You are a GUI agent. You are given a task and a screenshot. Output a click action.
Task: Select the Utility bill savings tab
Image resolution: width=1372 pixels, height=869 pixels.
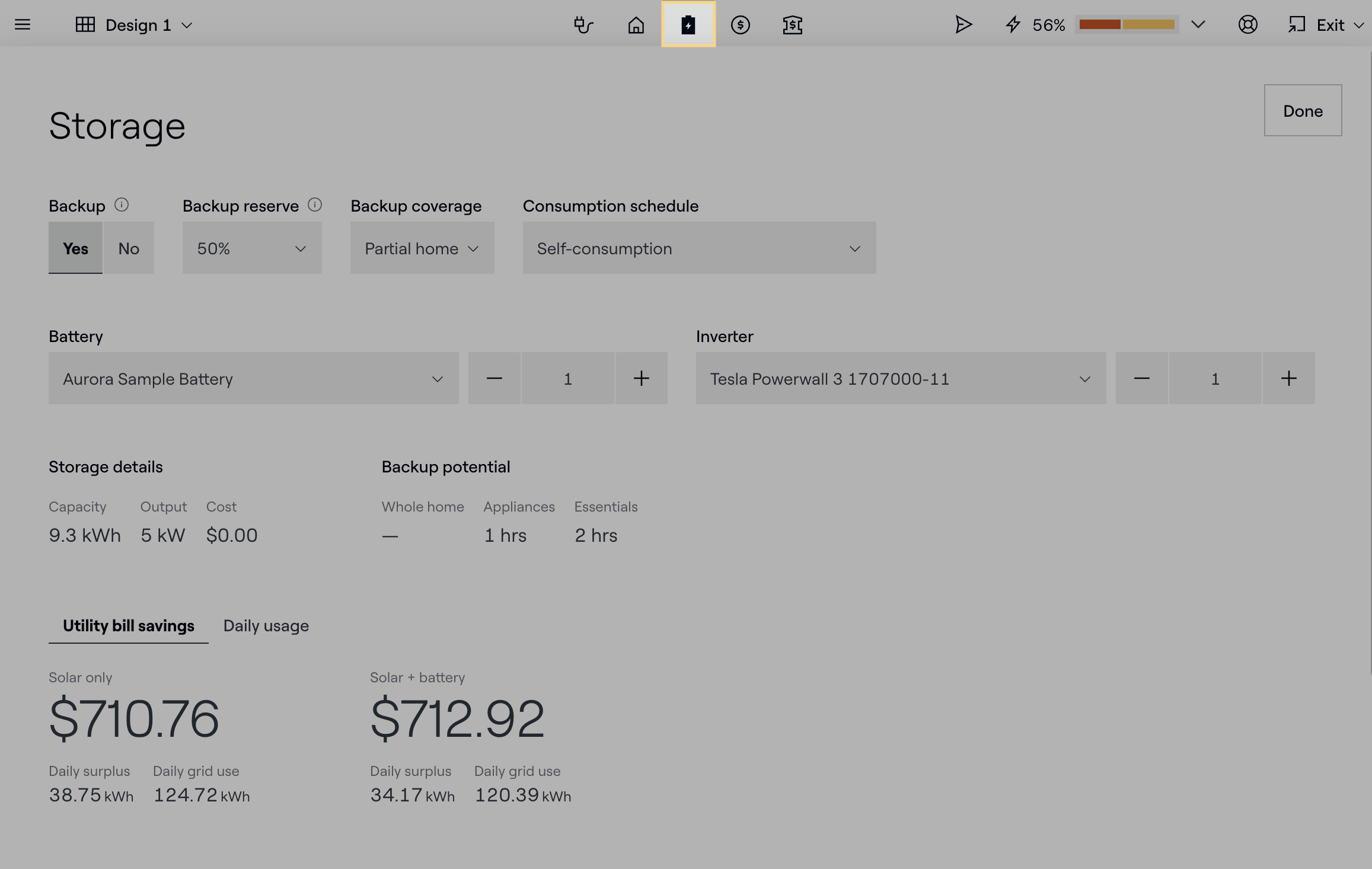[128, 626]
